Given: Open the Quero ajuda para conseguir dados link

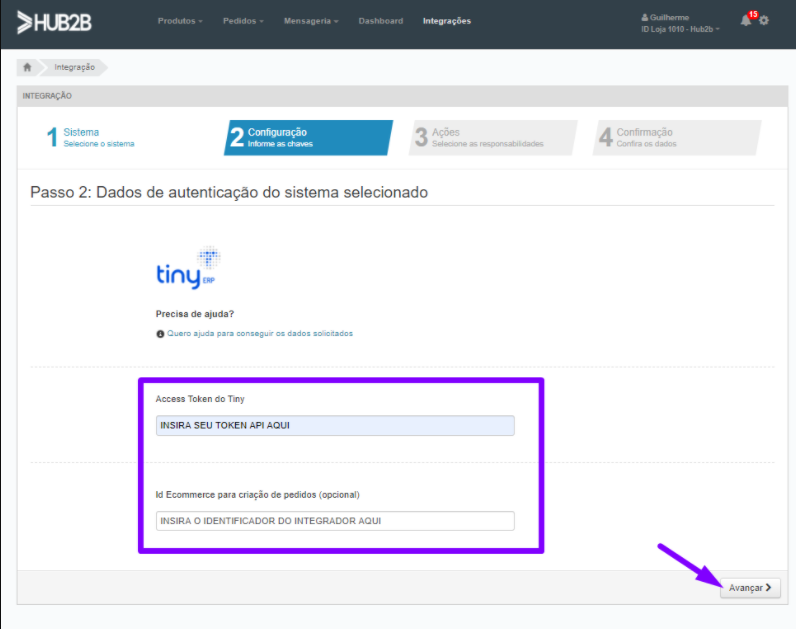Looking at the screenshot, I should coord(260,334).
